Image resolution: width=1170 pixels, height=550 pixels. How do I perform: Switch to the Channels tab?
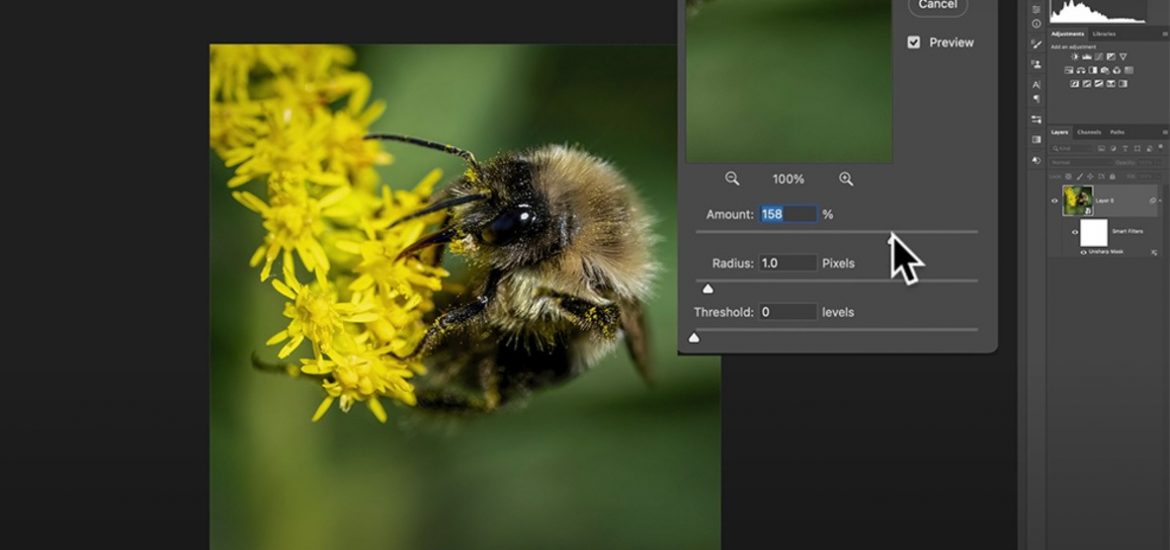click(1089, 132)
